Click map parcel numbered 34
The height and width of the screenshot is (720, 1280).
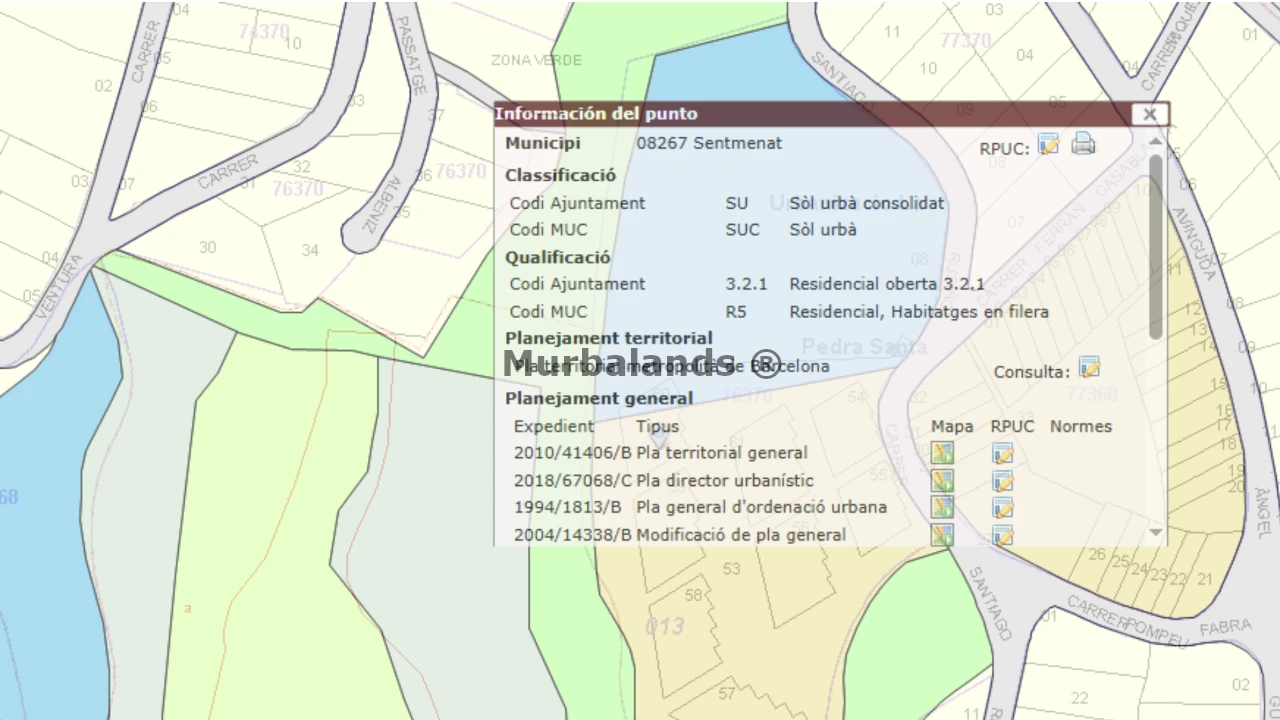[310, 250]
